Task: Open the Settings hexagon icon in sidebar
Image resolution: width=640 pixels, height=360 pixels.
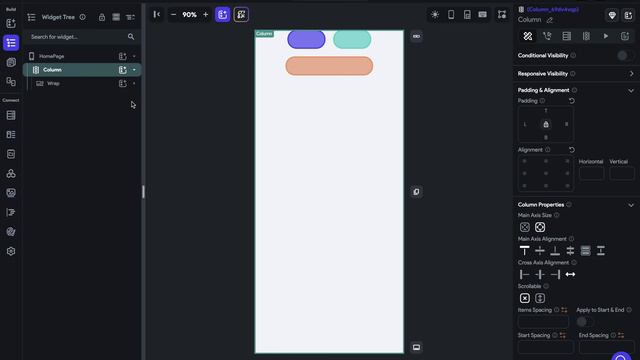Action: pyautogui.click(x=11, y=251)
